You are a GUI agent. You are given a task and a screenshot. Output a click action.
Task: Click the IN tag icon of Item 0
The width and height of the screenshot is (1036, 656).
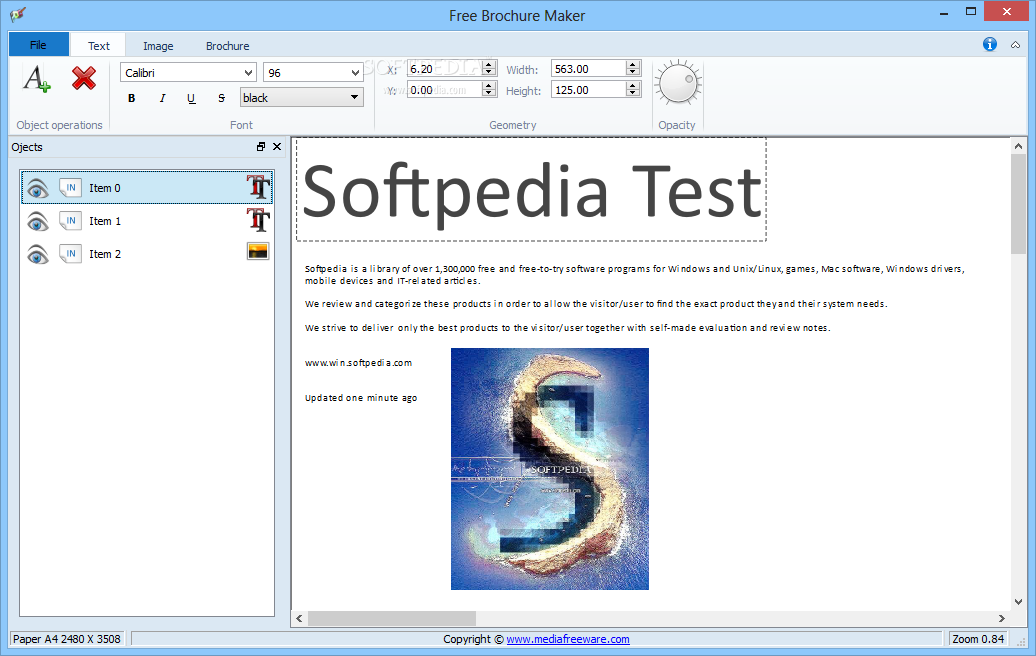click(70, 188)
